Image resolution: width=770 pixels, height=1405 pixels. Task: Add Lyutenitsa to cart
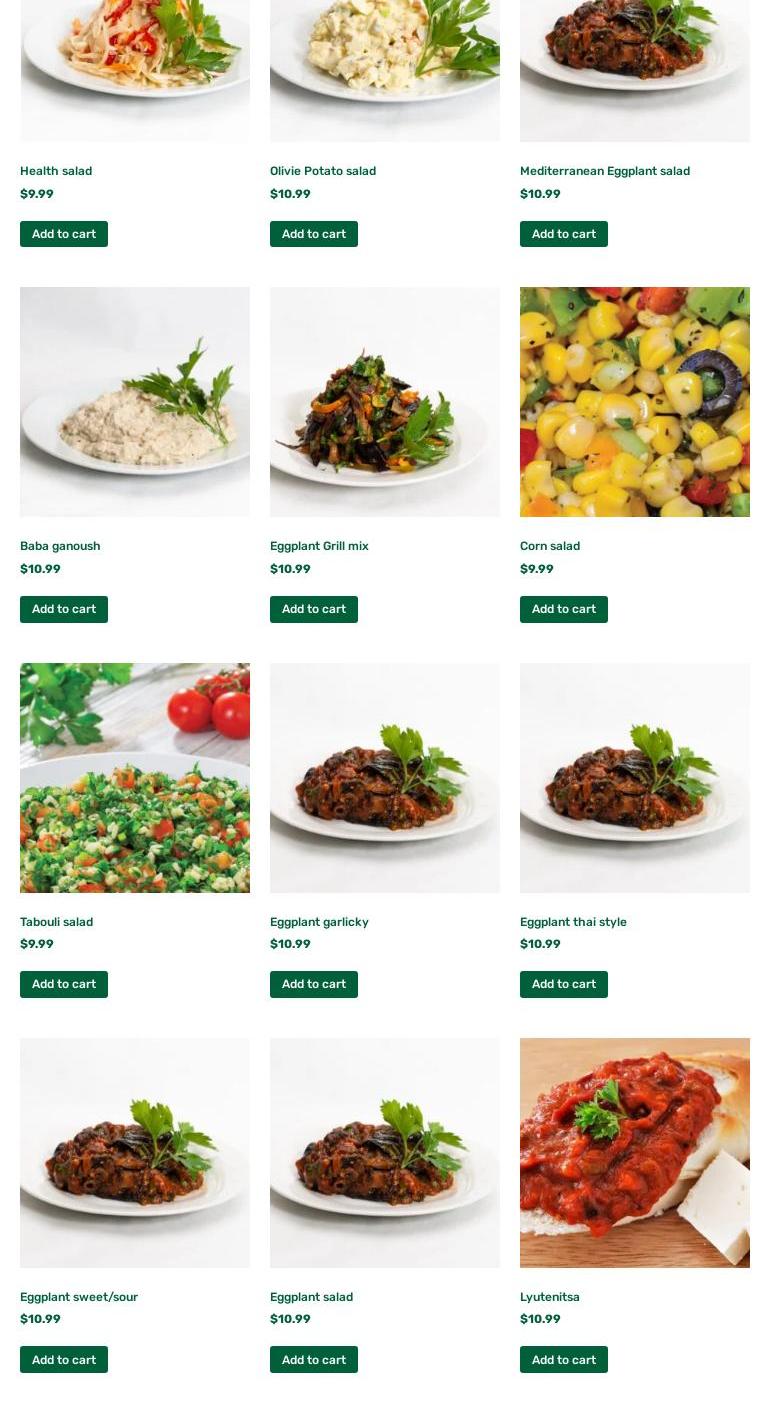coord(564,1360)
